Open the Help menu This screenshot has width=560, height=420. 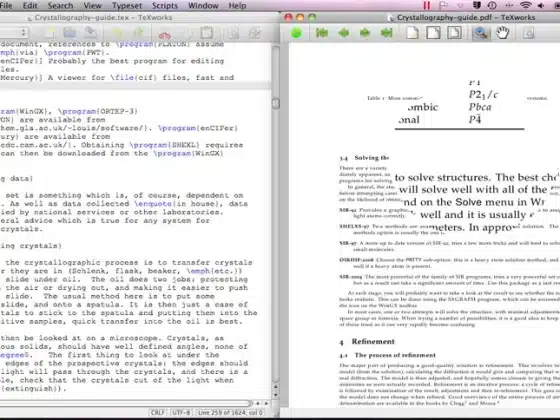[x=237, y=6]
